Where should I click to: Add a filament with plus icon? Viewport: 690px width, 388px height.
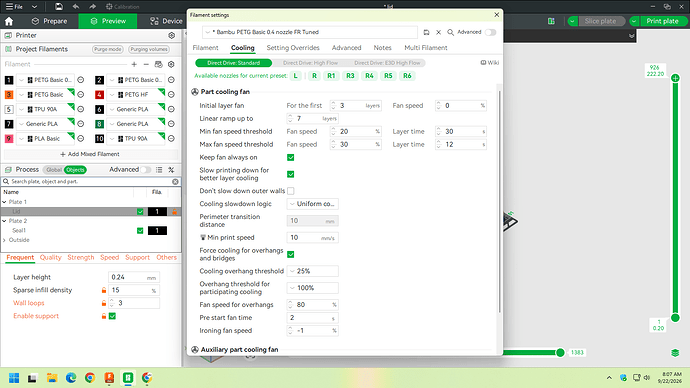pyautogui.click(x=134, y=64)
